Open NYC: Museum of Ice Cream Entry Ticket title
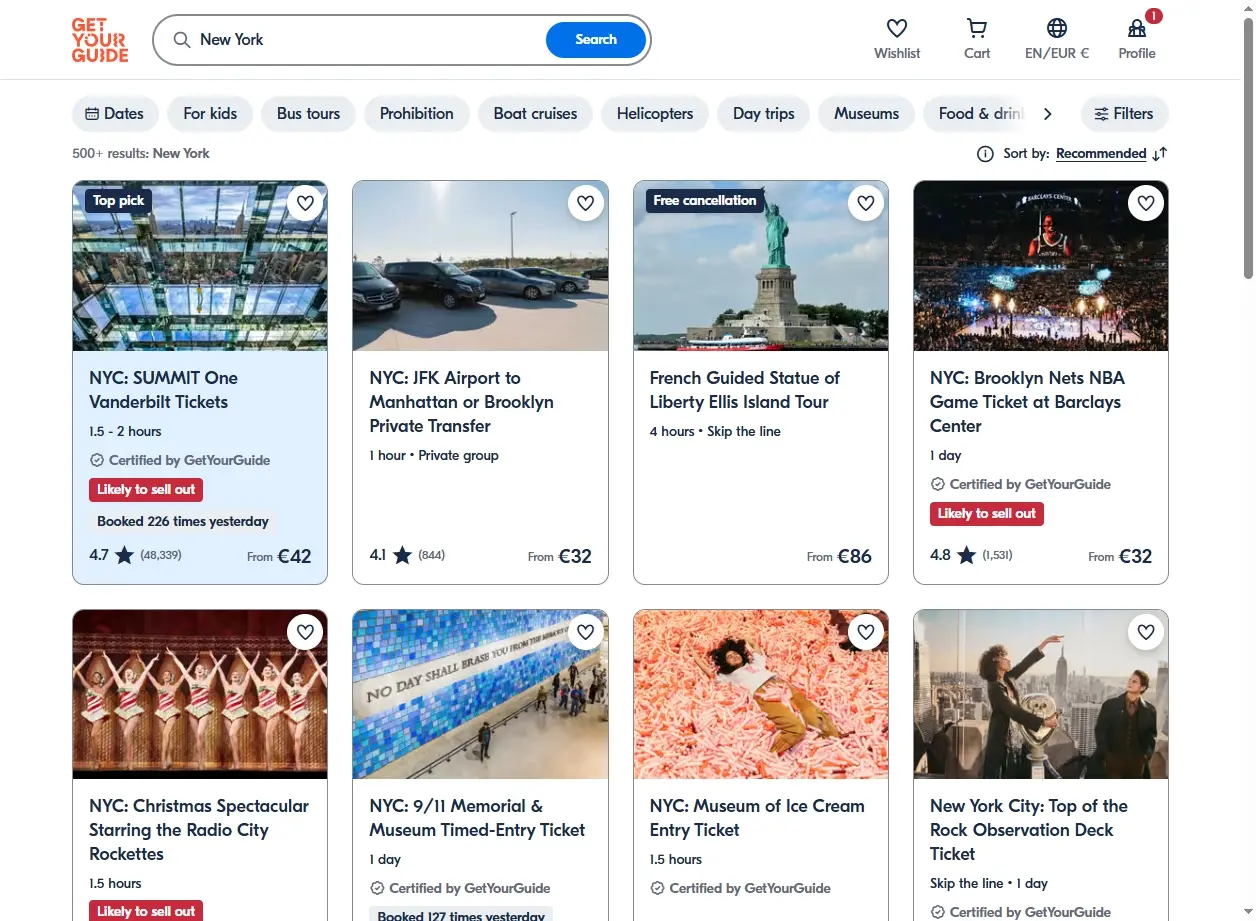Screen dimensions: 1256x921 757,818
